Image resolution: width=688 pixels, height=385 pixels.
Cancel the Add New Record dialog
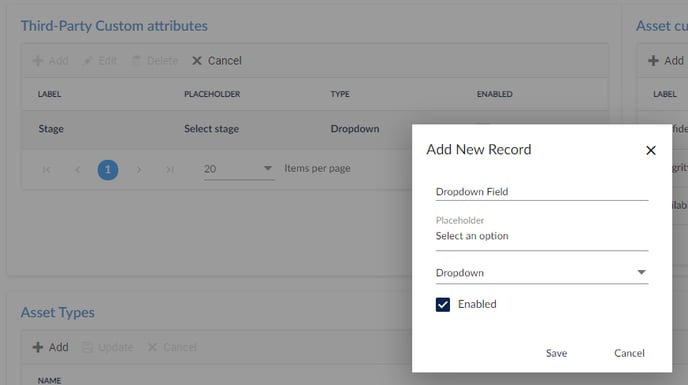pyautogui.click(x=629, y=353)
